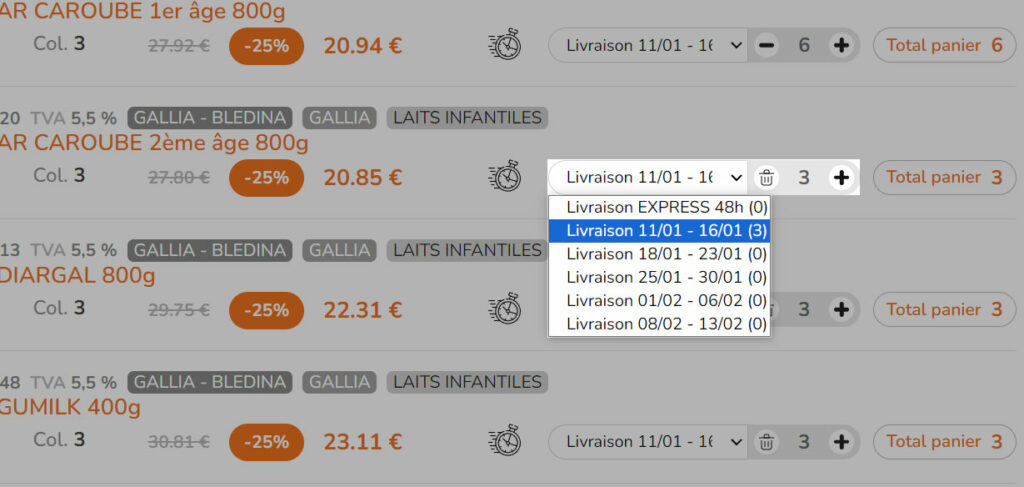Open the delivery dropdown for CAROUBE 1er âge

(x=648, y=45)
